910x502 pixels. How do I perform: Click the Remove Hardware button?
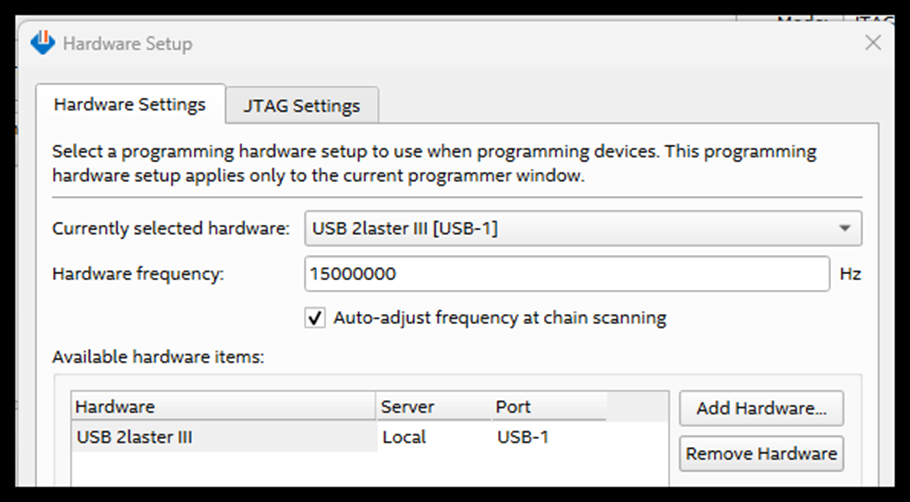point(761,453)
